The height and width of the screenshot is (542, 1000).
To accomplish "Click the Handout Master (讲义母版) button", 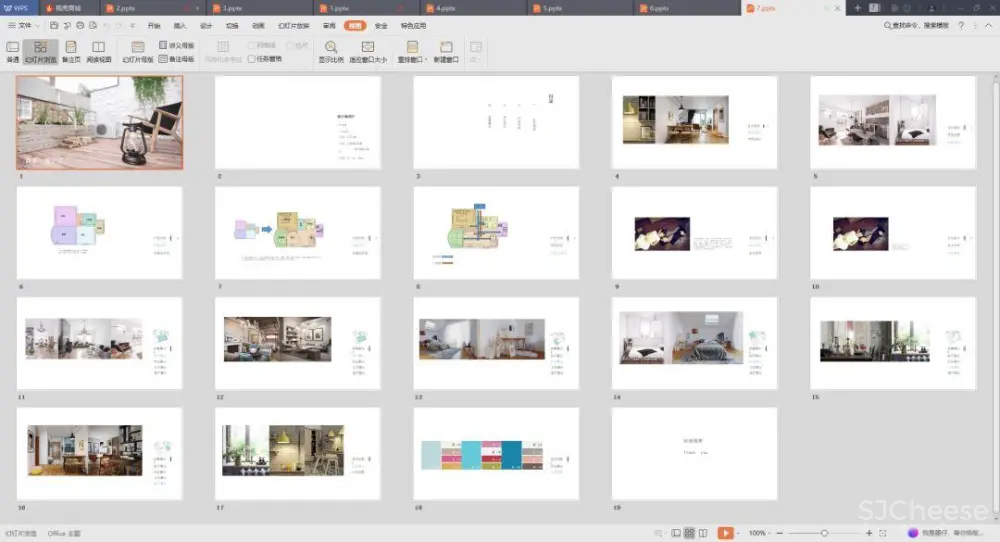I will (x=177, y=45).
